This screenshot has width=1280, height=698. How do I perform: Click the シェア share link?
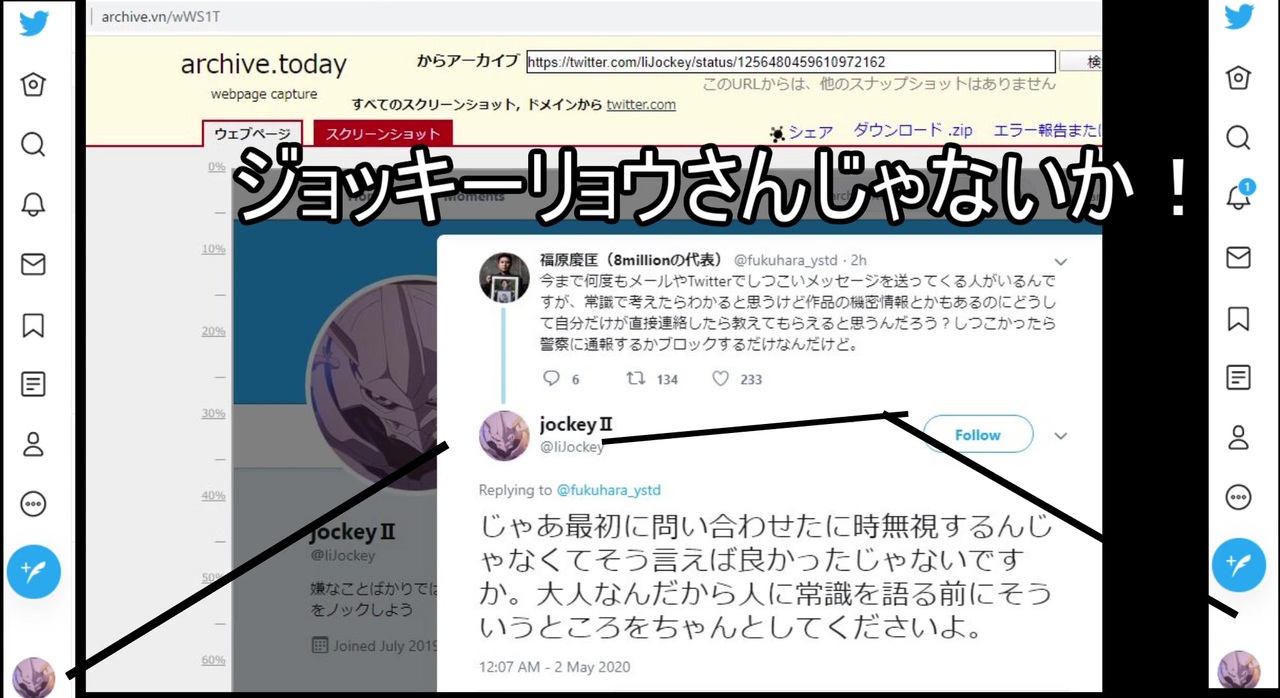coord(801,132)
